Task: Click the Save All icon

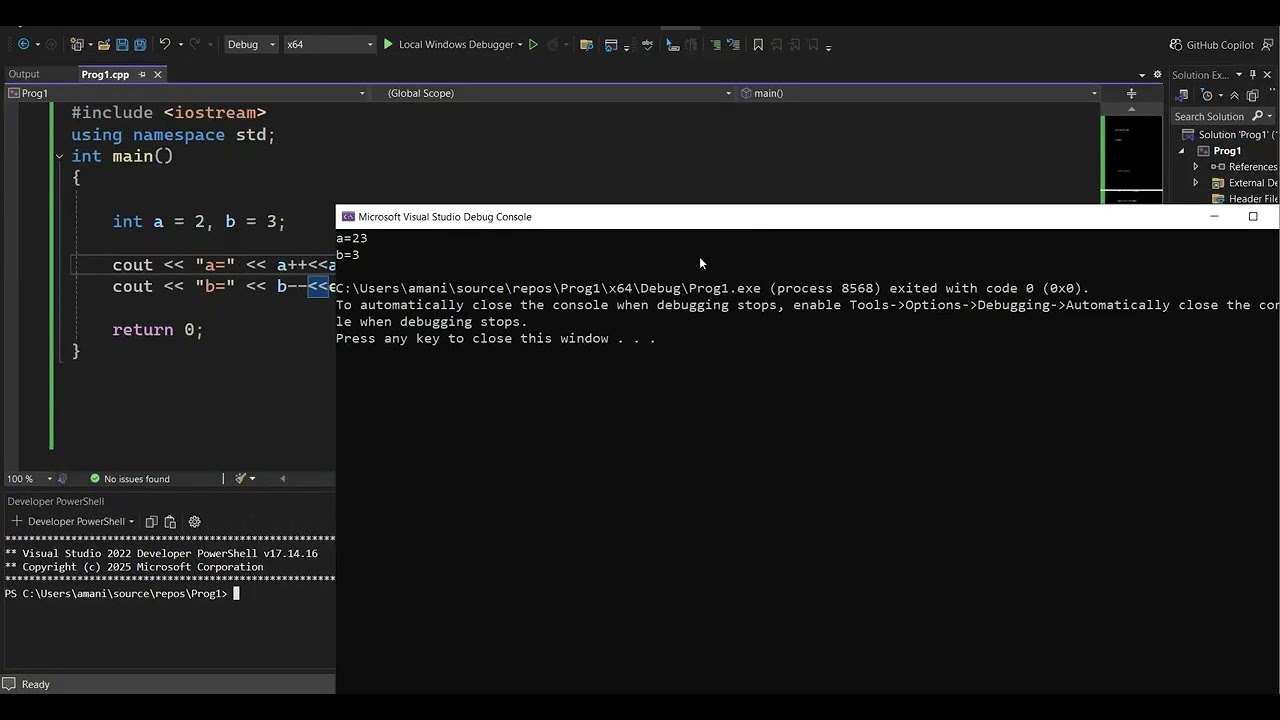Action: (x=140, y=44)
